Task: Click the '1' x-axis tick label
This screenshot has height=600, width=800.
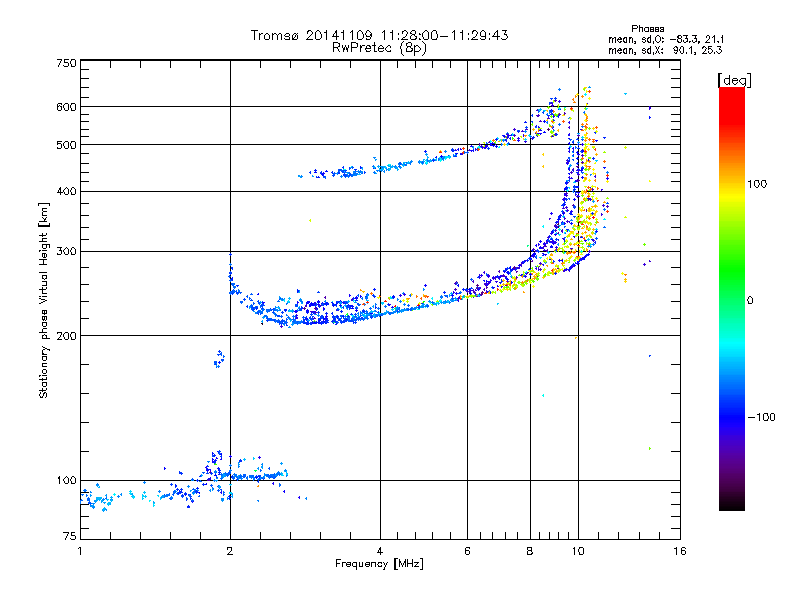Action: (80, 551)
